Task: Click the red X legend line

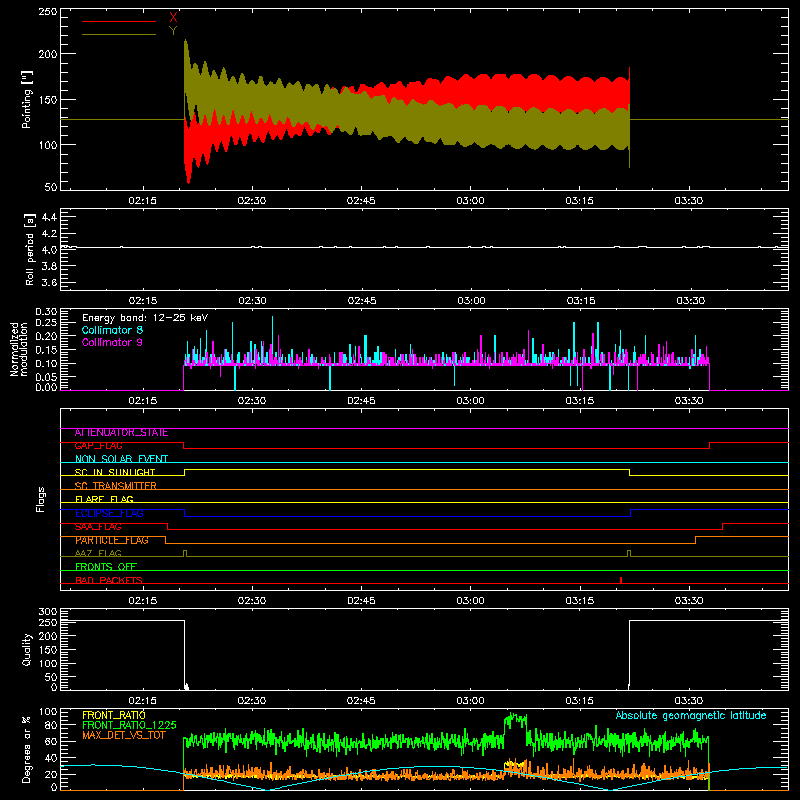Action: click(119, 21)
